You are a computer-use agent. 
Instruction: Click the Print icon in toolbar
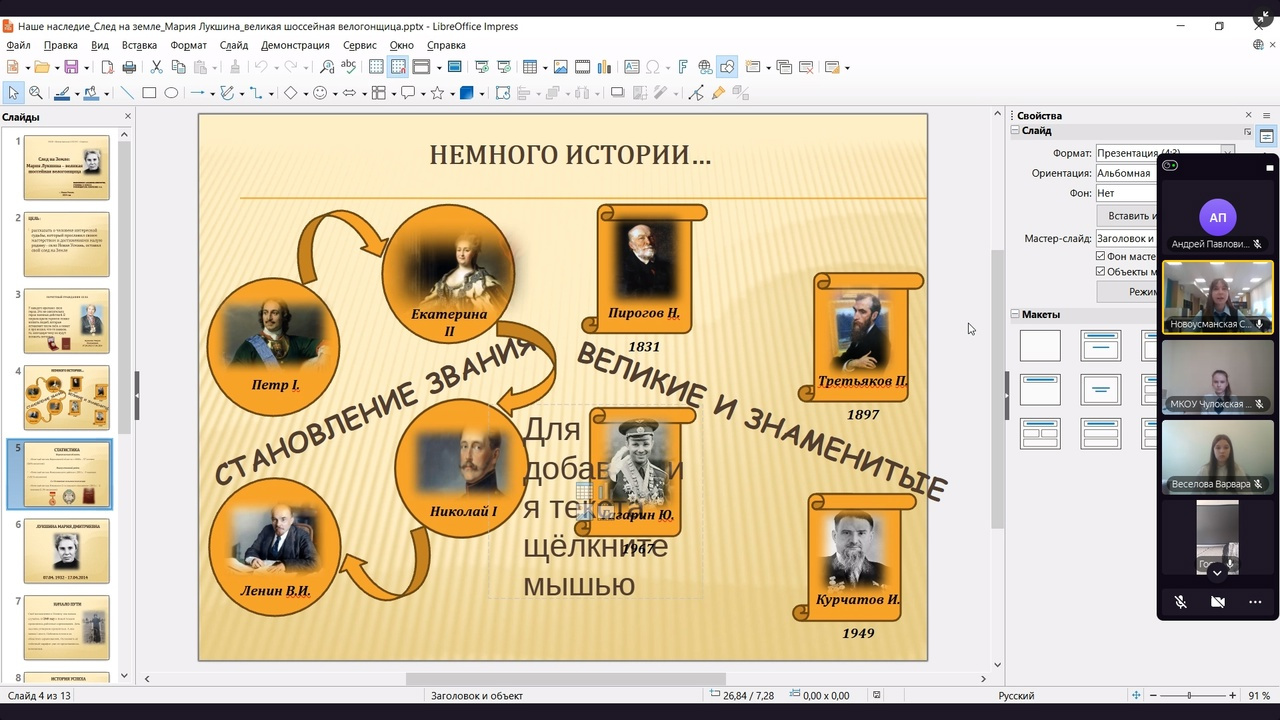(x=129, y=67)
